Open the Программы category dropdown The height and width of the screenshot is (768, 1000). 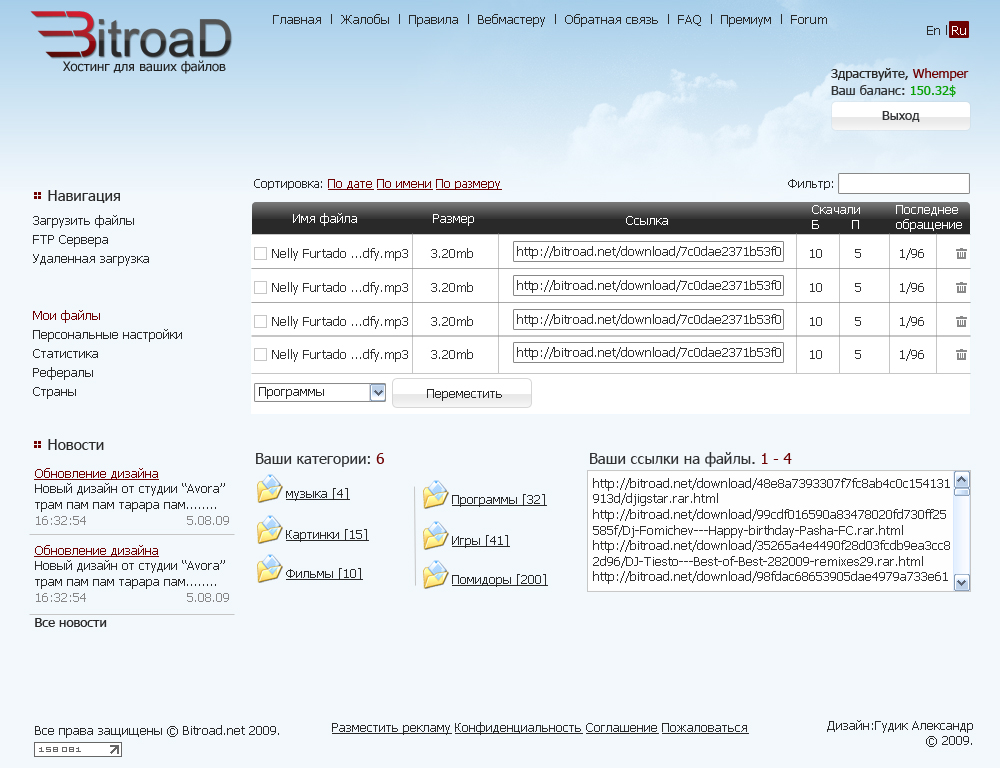pyautogui.click(x=320, y=392)
